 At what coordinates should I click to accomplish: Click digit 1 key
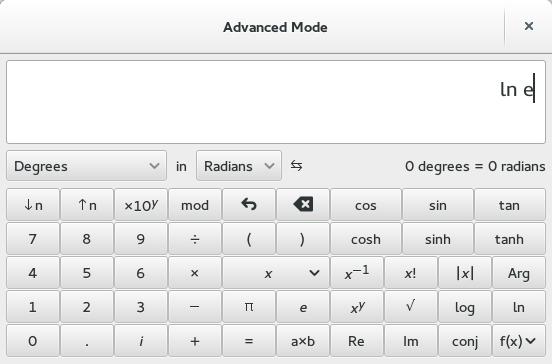click(x=33, y=307)
